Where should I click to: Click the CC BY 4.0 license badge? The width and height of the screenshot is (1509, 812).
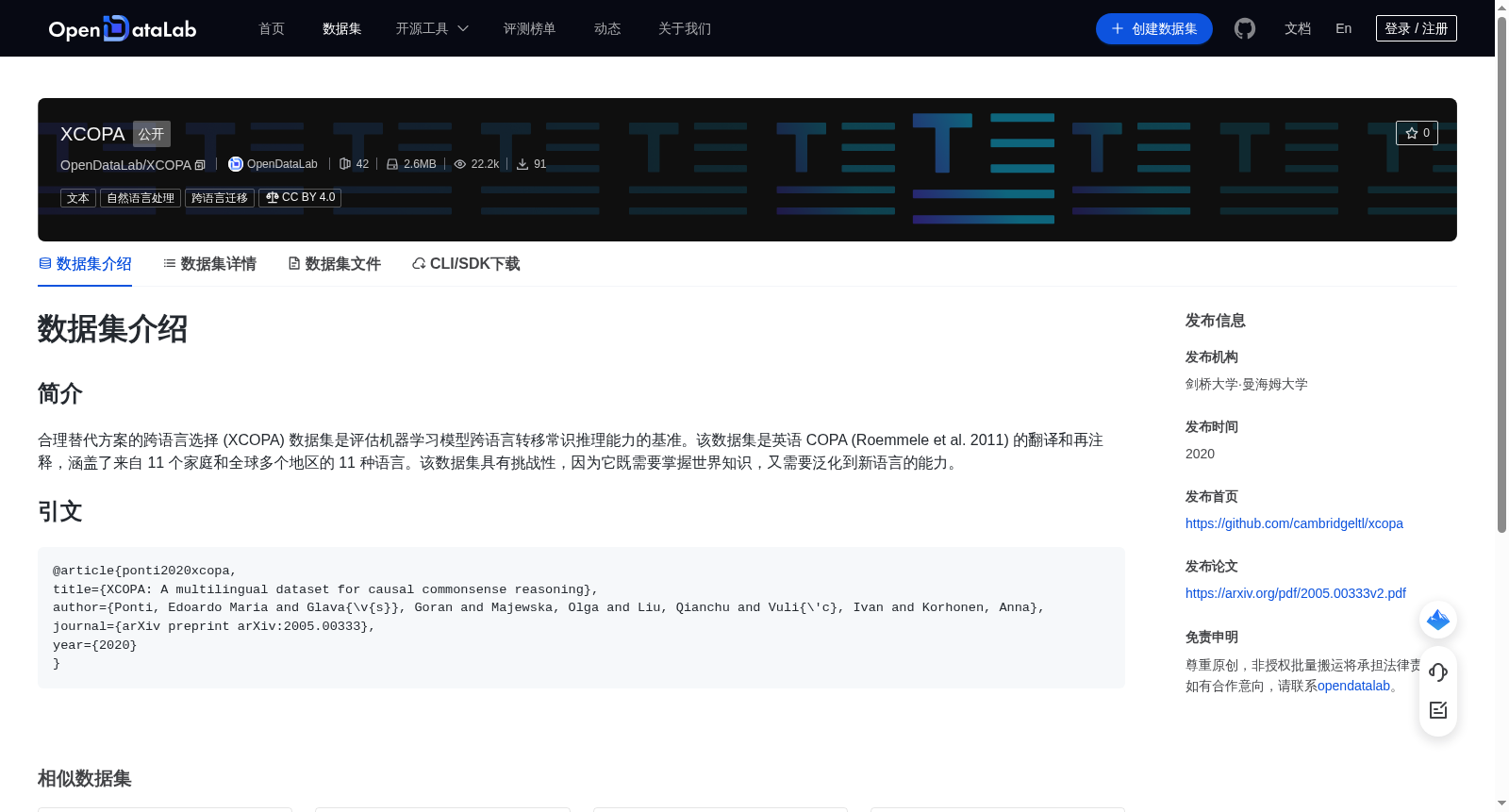(x=300, y=198)
